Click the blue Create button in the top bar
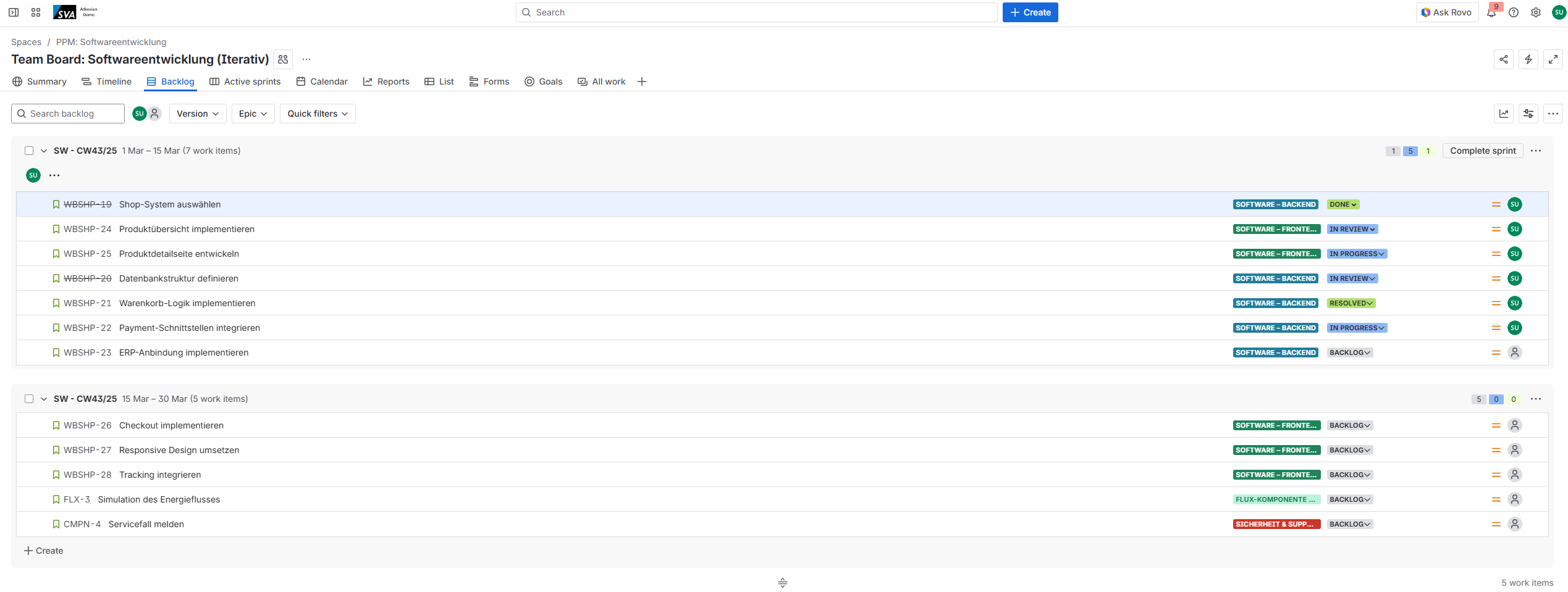 click(1030, 12)
